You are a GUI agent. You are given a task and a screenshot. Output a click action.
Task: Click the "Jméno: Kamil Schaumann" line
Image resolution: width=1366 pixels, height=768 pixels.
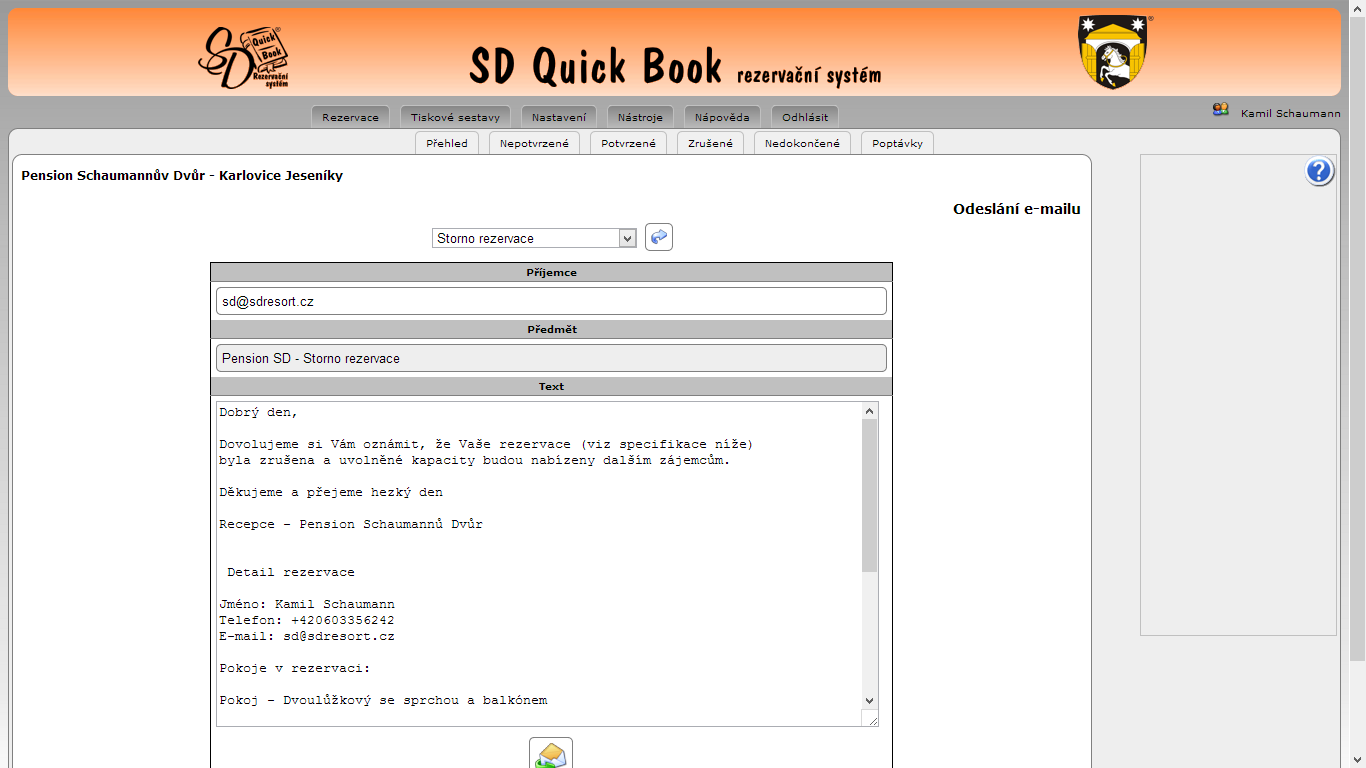coord(307,604)
